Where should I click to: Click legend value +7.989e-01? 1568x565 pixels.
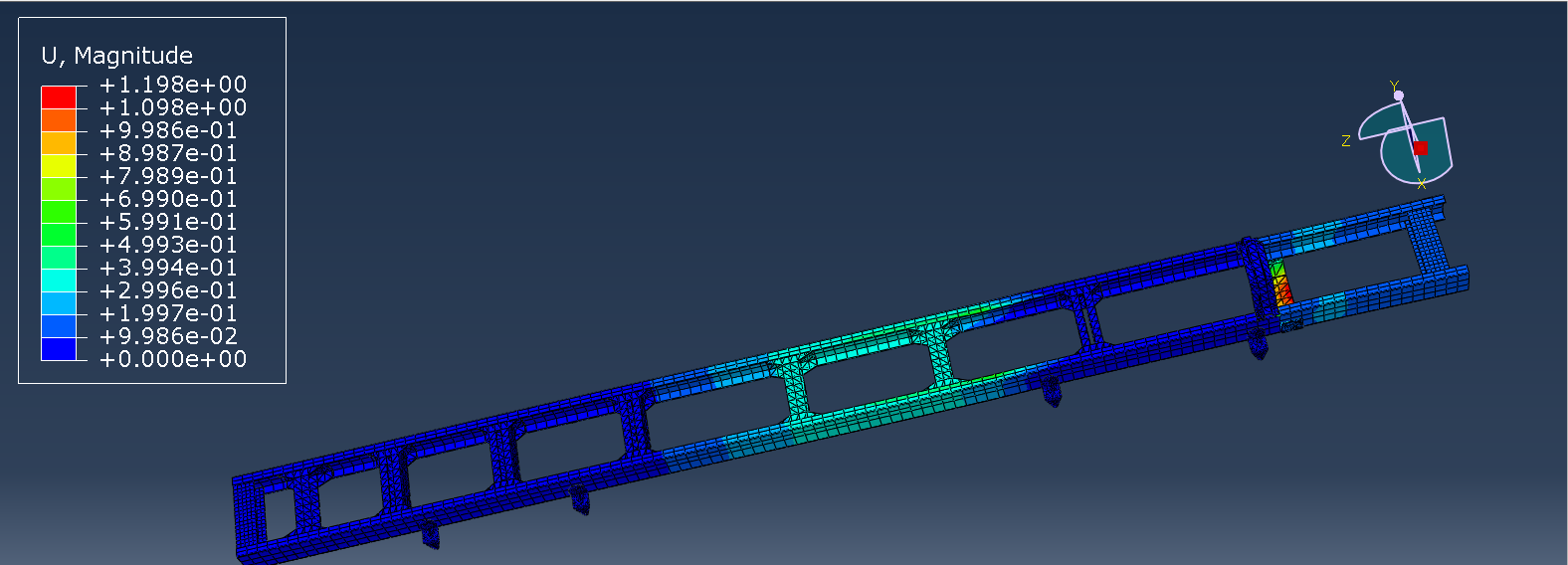click(168, 176)
